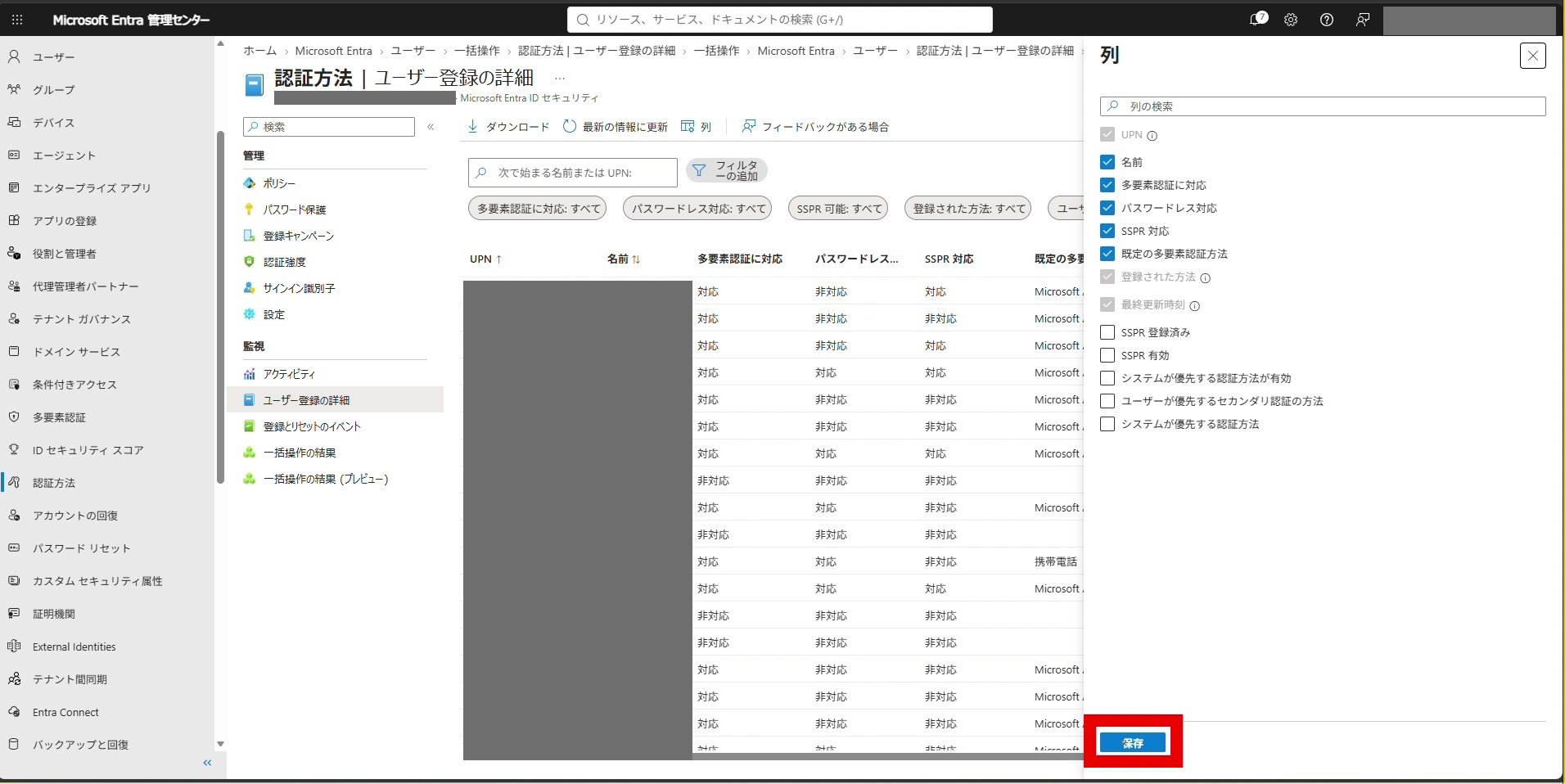Select the ポリシー icon in 管理 section
Viewport: 1565px width, 784px height.
point(250,183)
